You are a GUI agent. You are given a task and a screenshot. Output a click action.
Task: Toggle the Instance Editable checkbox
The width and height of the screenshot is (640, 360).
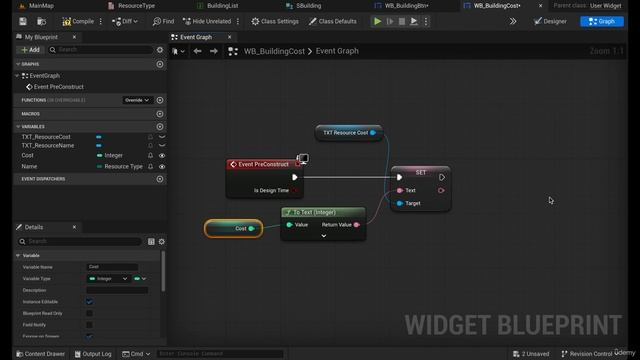pos(89,302)
